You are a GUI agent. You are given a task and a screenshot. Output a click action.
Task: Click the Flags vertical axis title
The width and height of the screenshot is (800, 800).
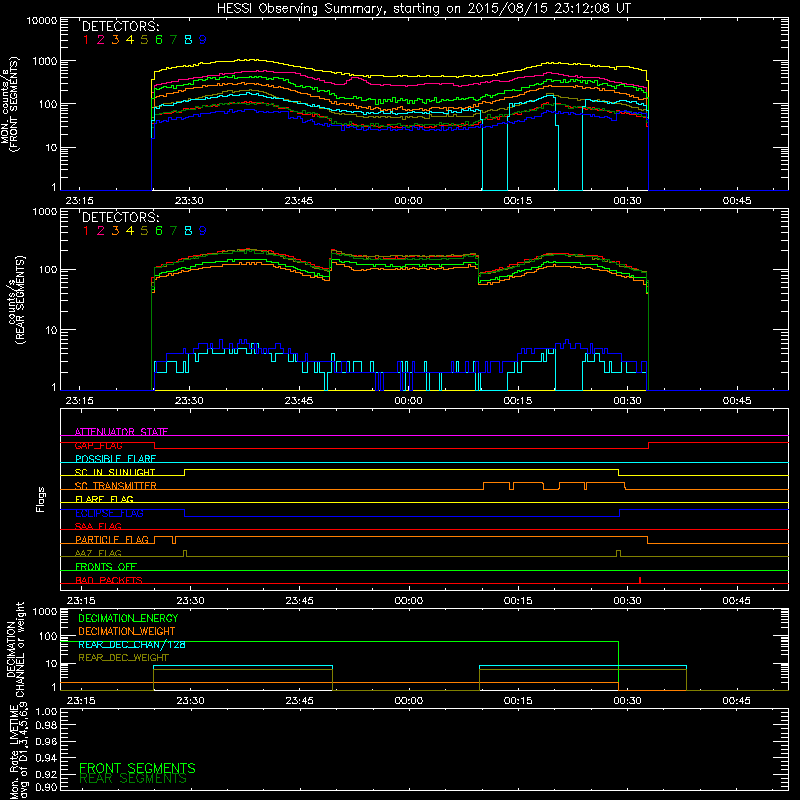pos(41,499)
